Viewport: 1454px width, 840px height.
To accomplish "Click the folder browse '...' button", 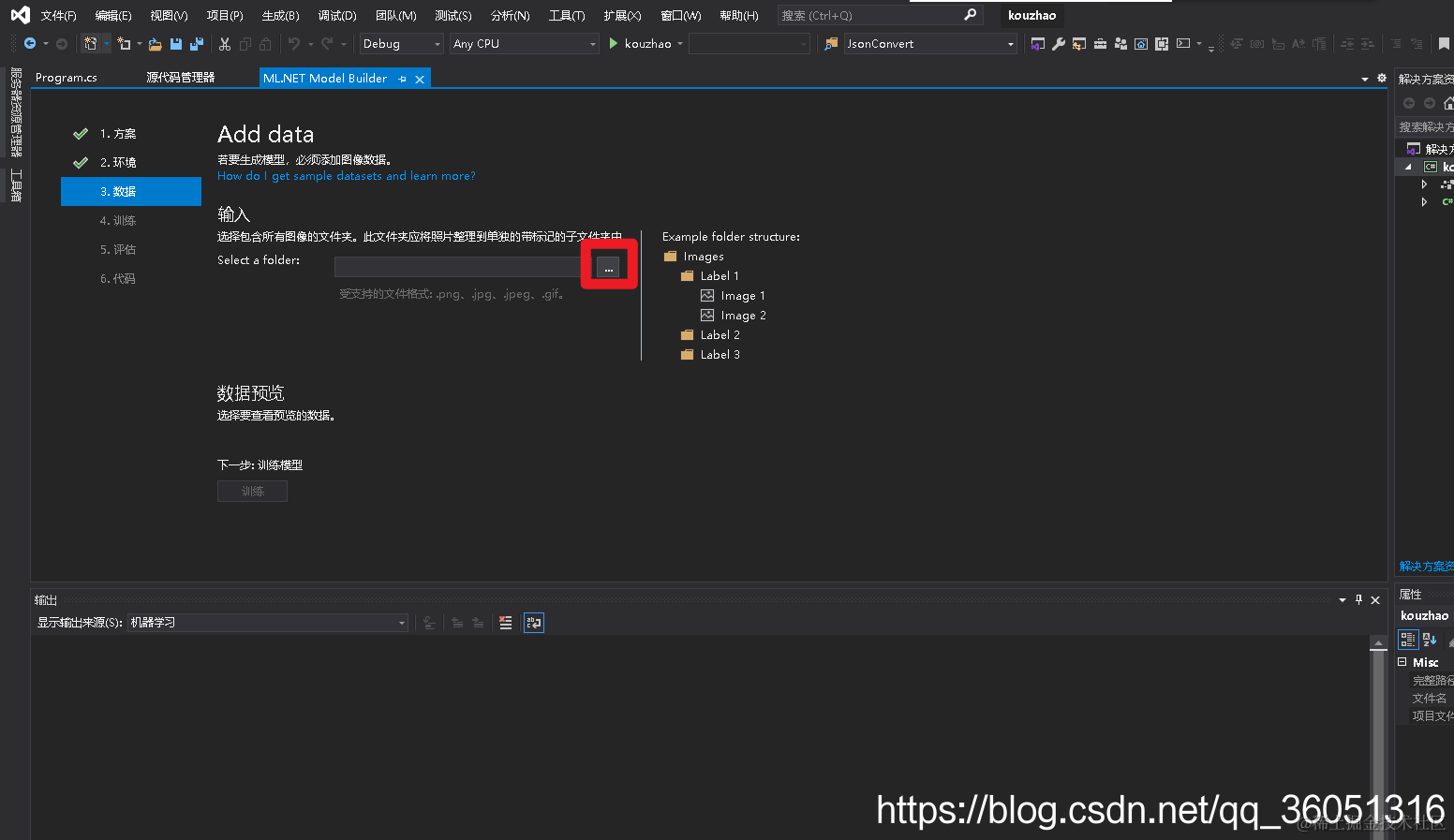I will [608, 268].
